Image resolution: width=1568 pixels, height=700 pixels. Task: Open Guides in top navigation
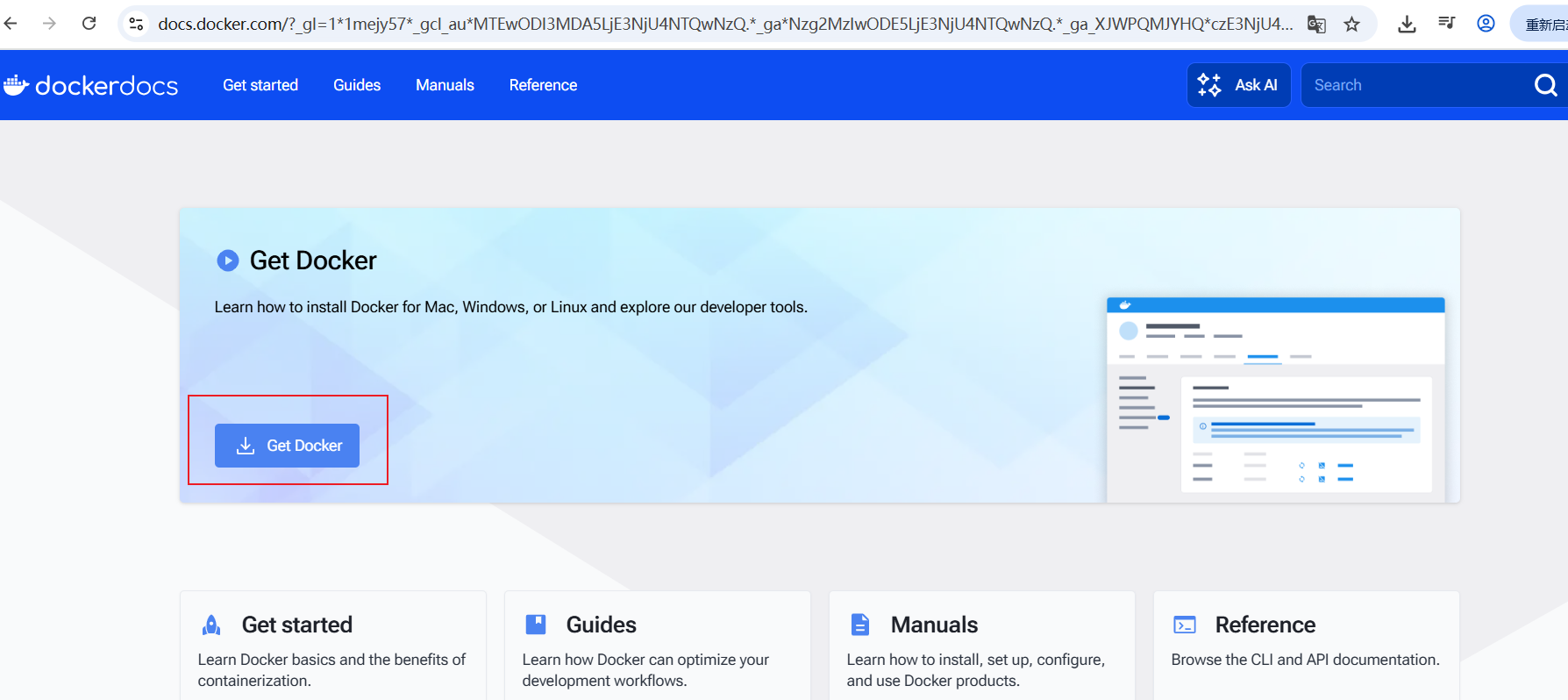pos(357,85)
